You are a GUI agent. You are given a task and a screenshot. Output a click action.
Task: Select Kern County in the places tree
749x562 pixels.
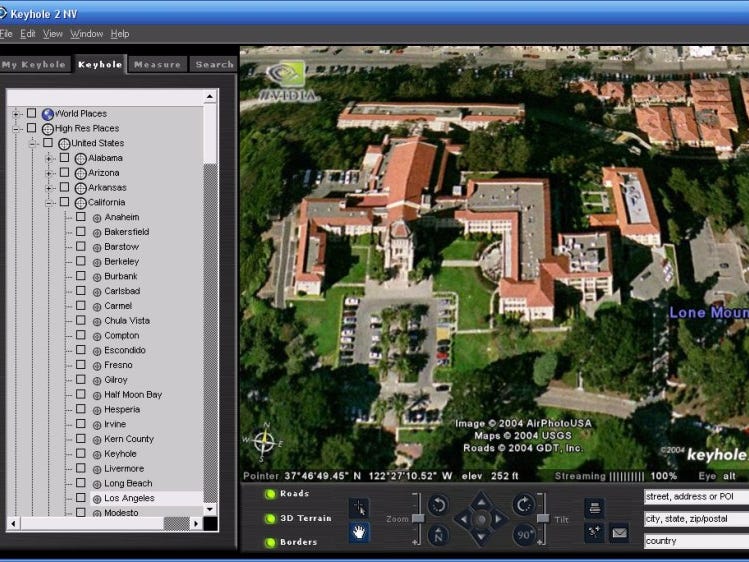coord(129,439)
